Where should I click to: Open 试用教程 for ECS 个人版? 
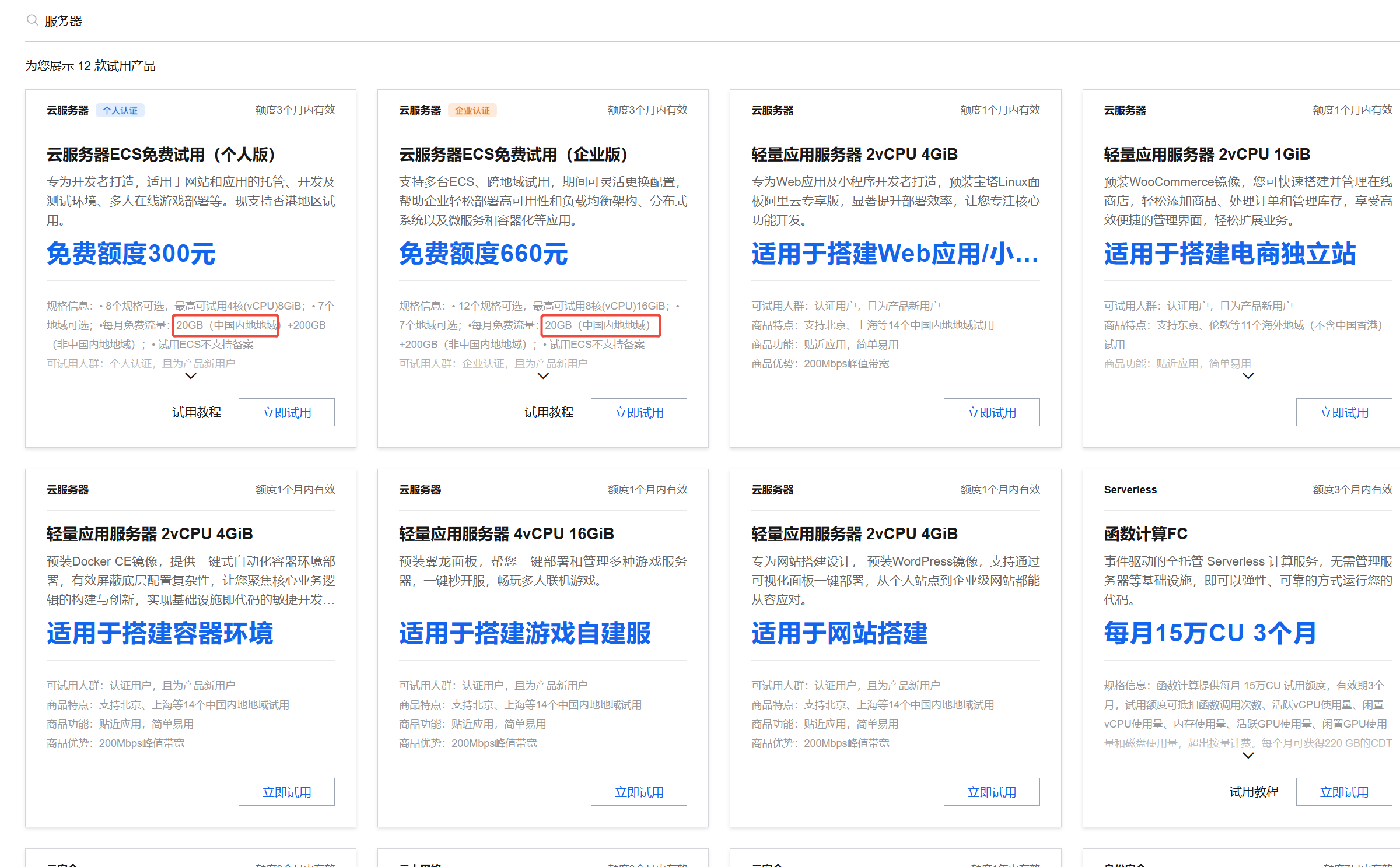197,413
